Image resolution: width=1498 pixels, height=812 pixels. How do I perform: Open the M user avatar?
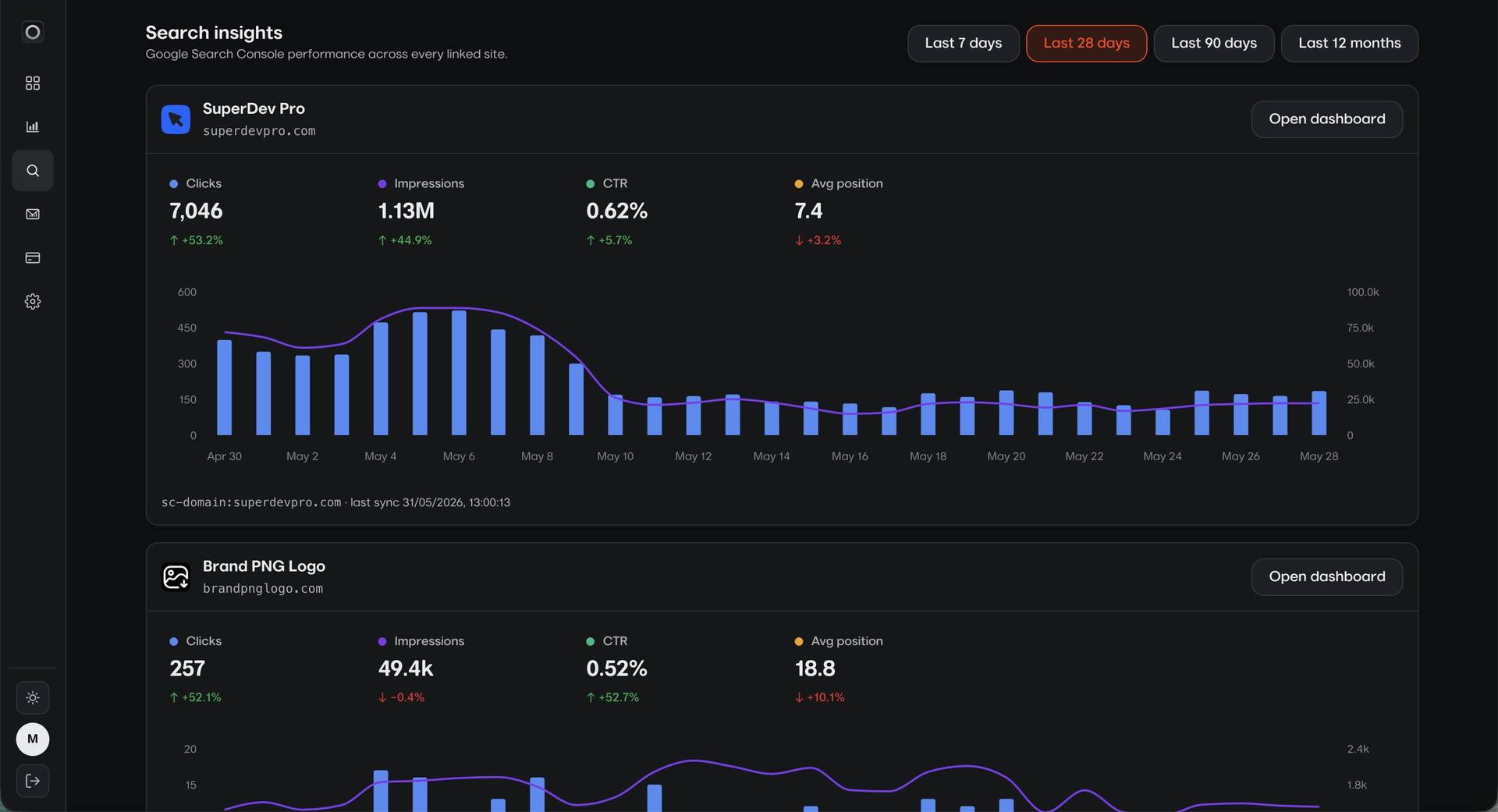33,739
